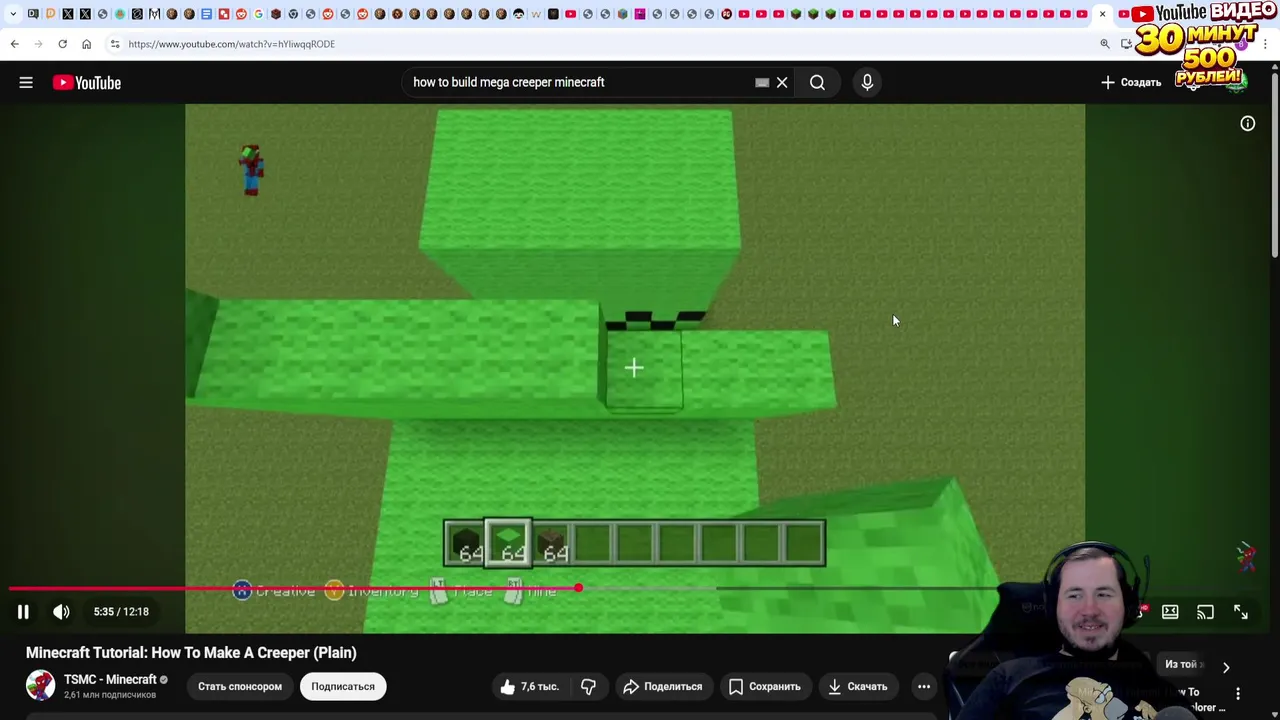1280x720 pixels.
Task: Pause the playing video
Action: (x=23, y=612)
